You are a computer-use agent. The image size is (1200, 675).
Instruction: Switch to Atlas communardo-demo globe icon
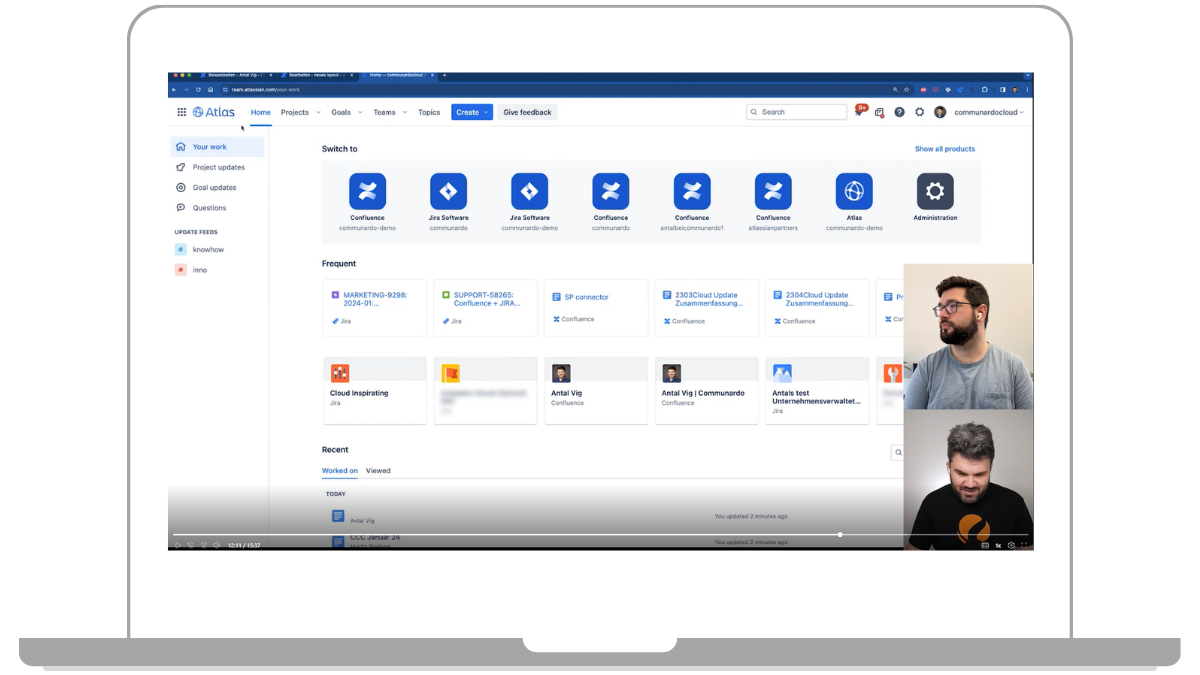tap(854, 192)
